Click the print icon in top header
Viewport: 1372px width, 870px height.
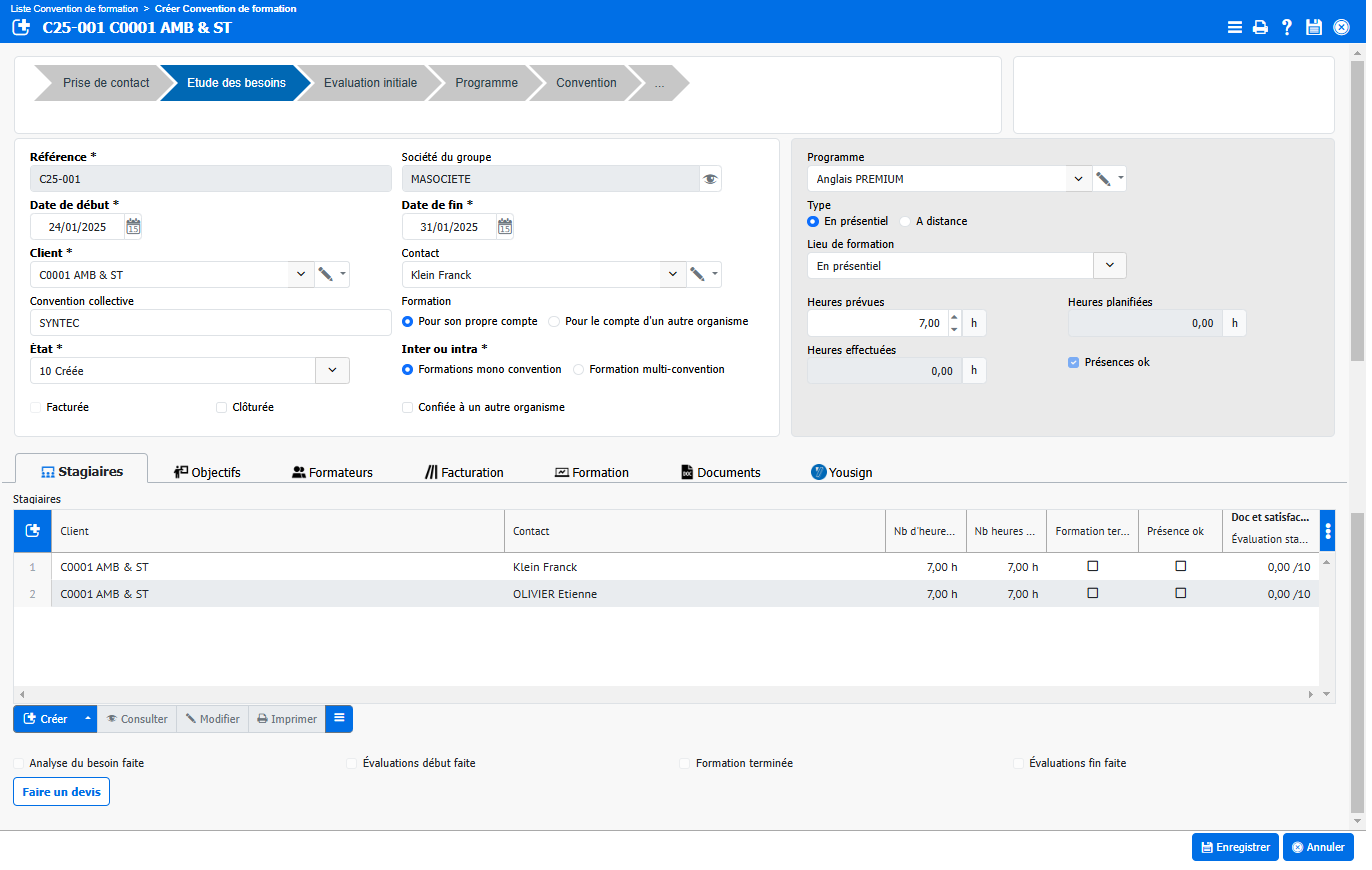point(1260,28)
